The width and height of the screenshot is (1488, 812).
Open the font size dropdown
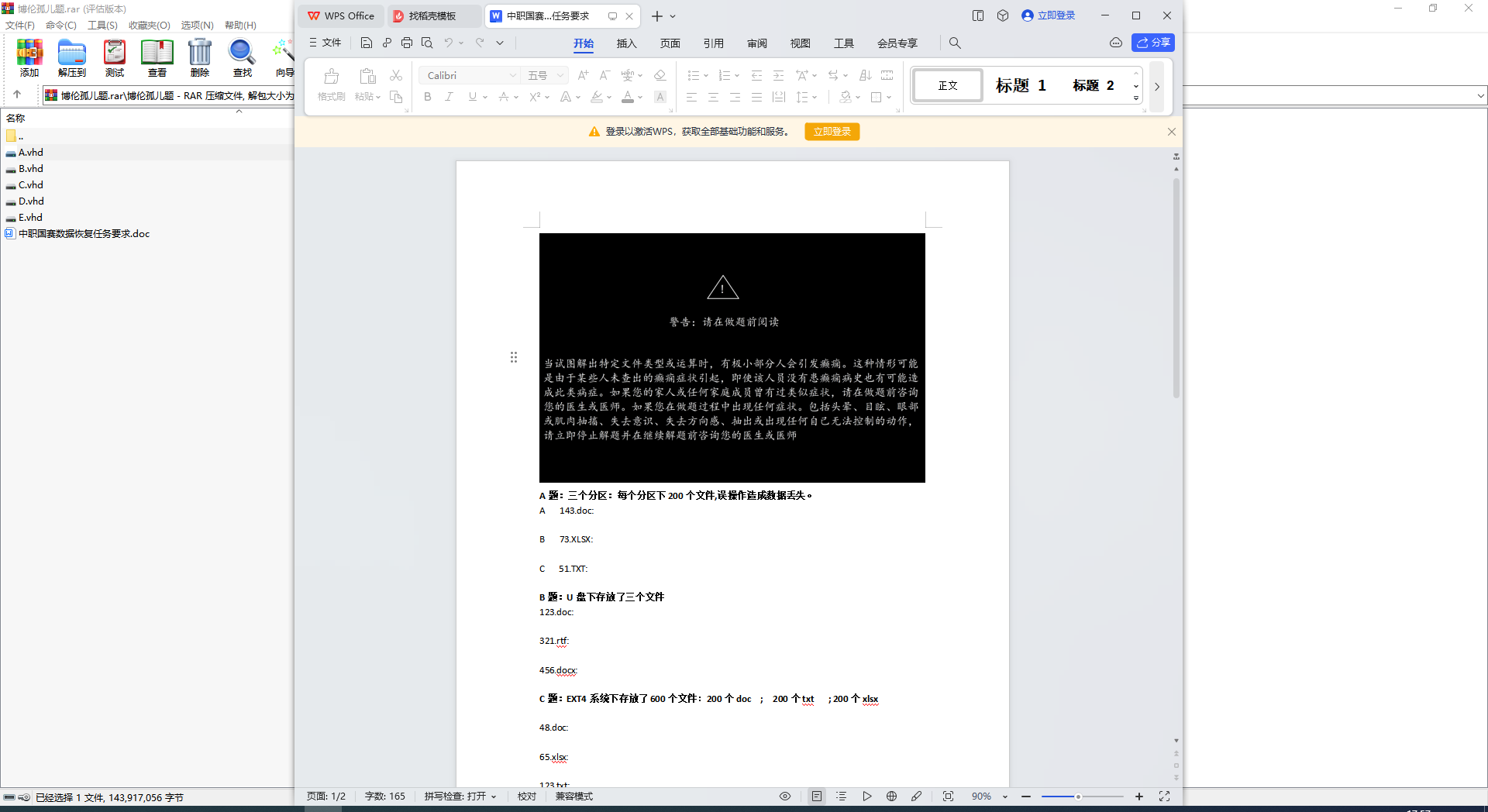point(560,75)
